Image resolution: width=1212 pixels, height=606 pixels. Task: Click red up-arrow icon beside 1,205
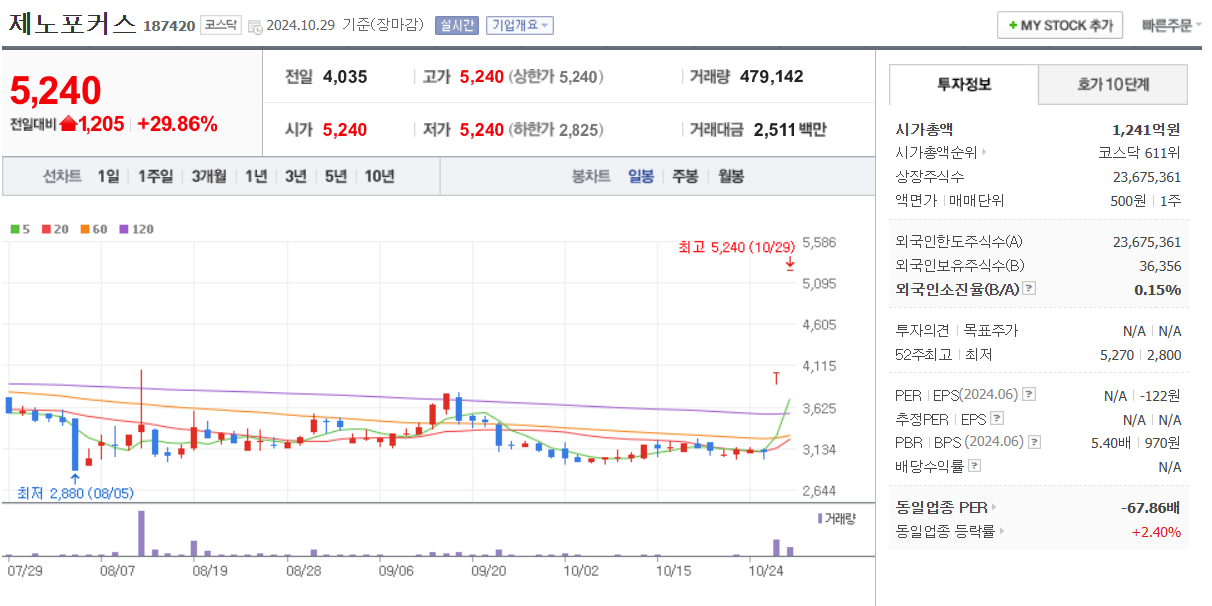tap(68, 124)
